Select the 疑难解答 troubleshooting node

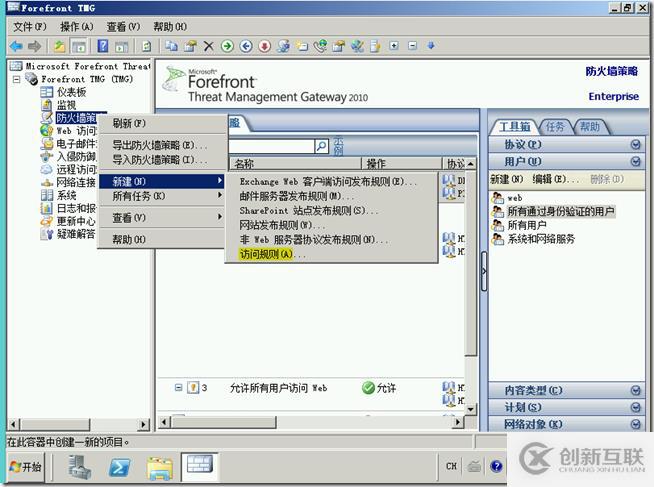(76, 234)
